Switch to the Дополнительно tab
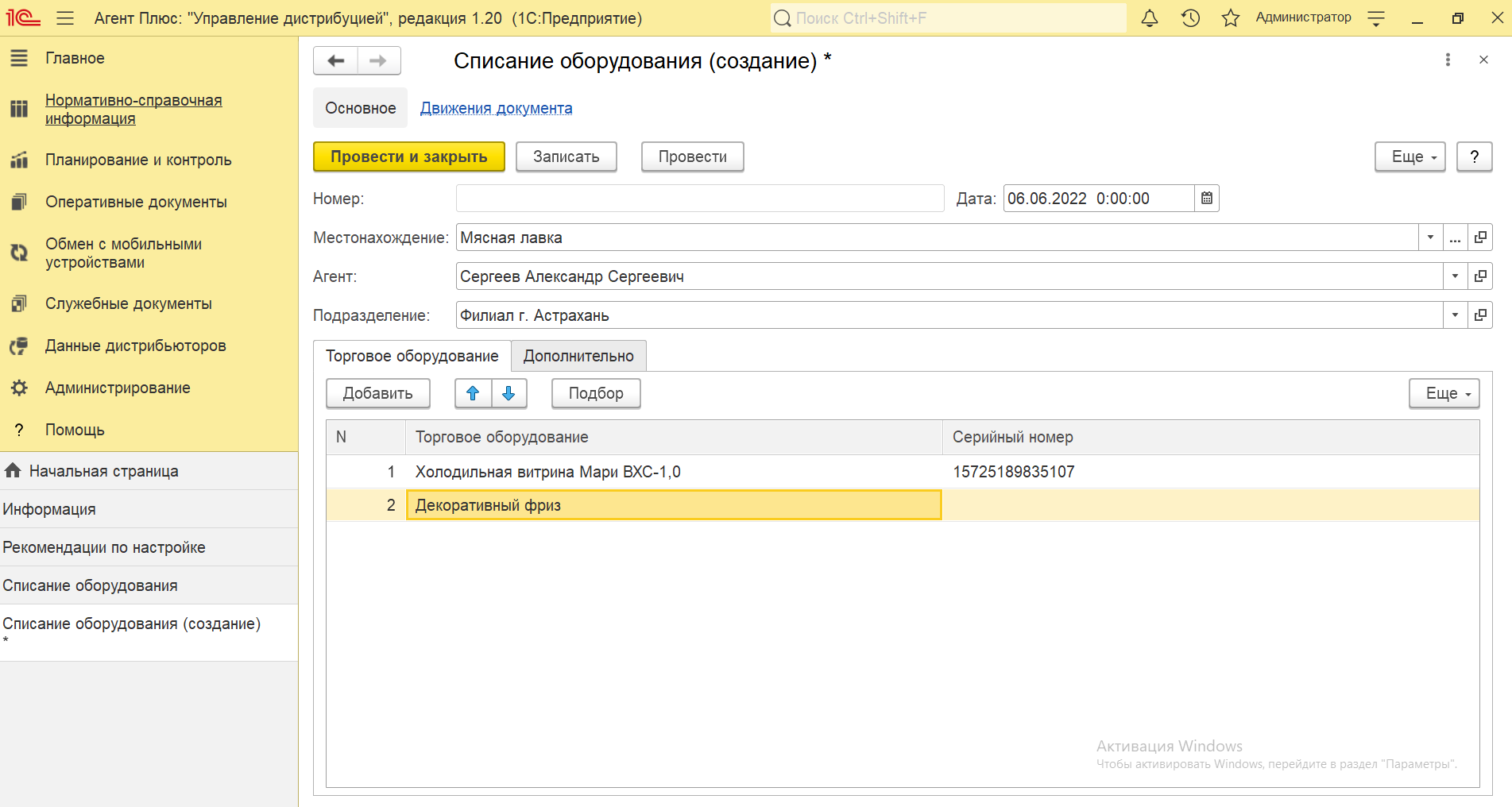The height and width of the screenshot is (807, 1512). coord(578,356)
